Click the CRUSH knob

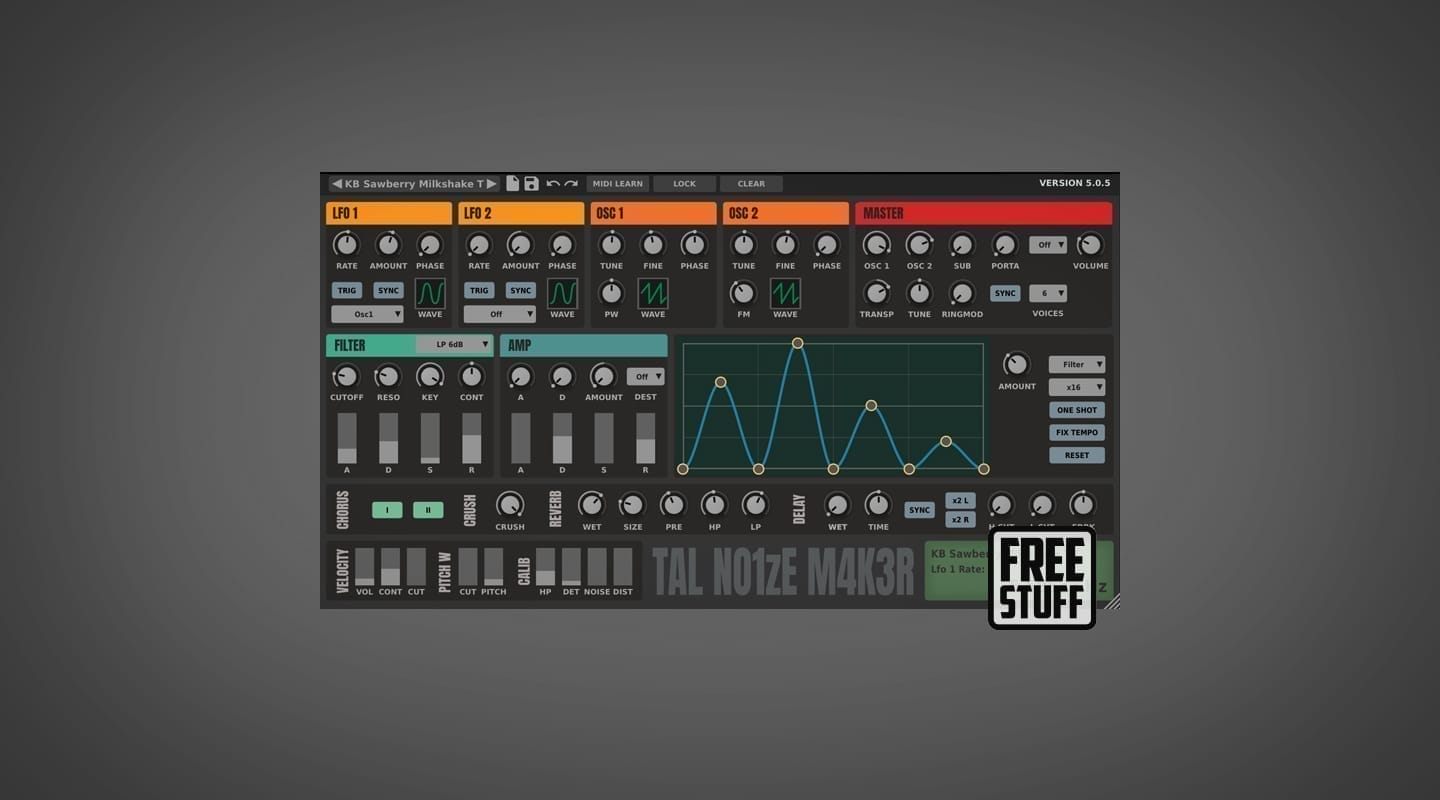[x=510, y=505]
